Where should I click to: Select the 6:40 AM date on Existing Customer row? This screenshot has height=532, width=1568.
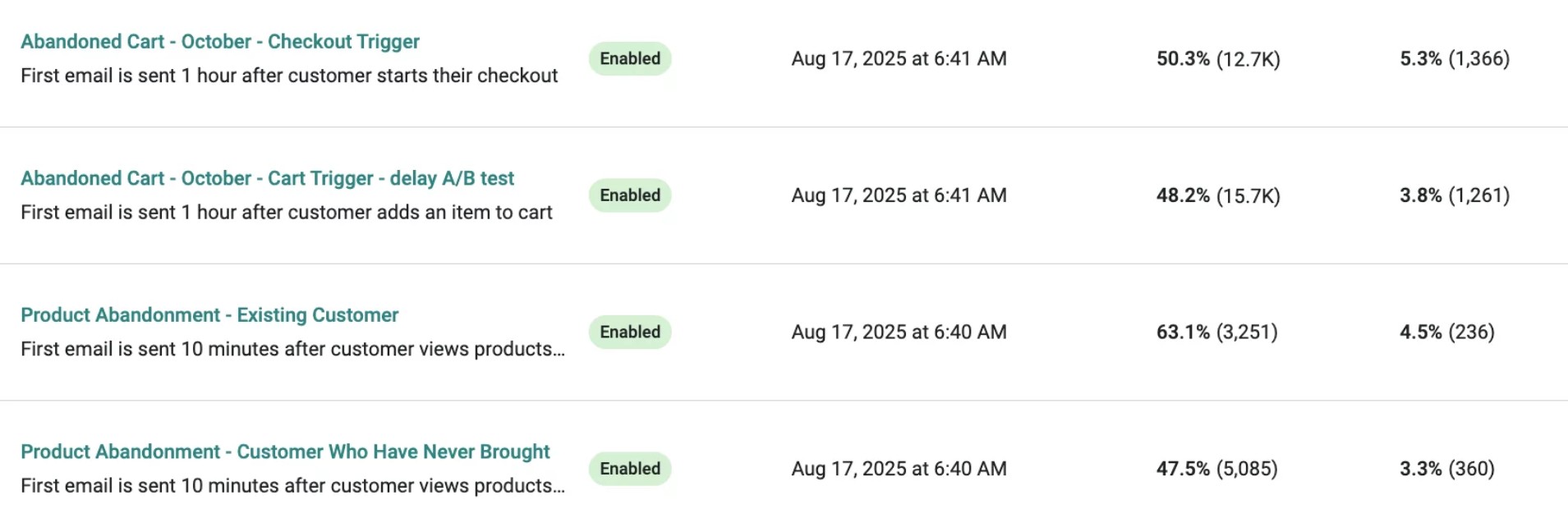[x=899, y=332]
